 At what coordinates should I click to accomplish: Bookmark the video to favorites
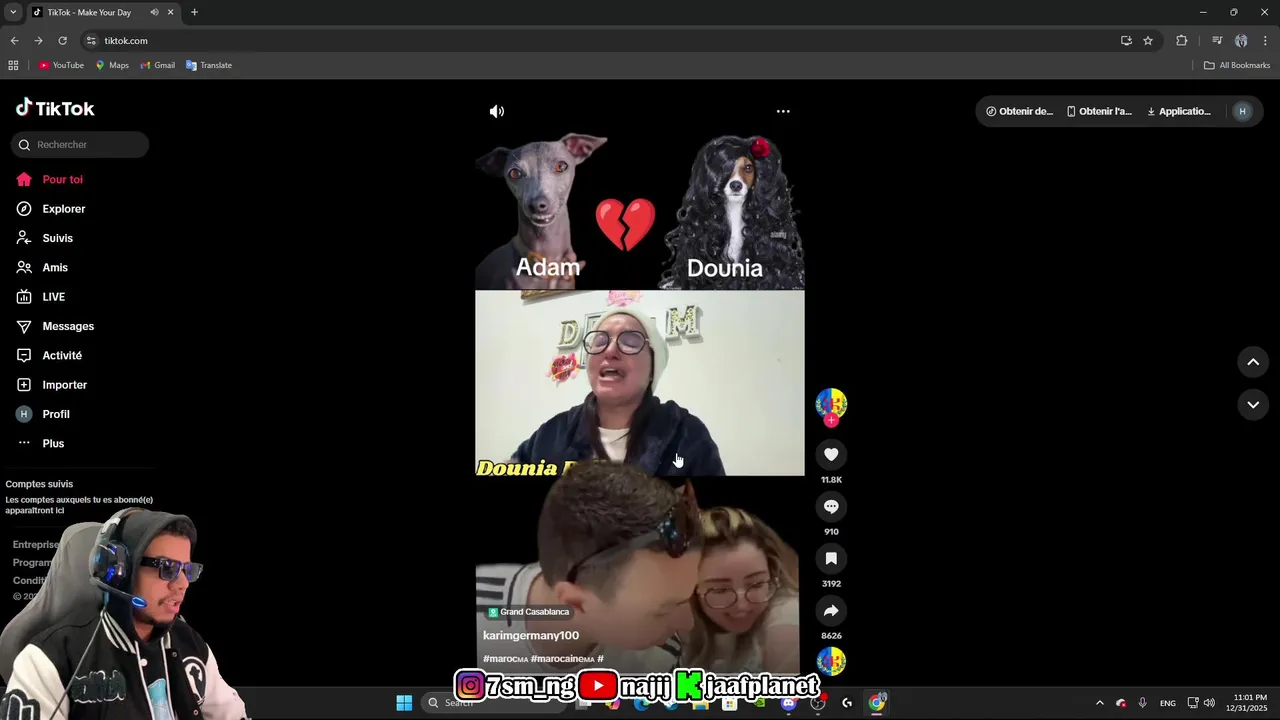tap(831, 559)
